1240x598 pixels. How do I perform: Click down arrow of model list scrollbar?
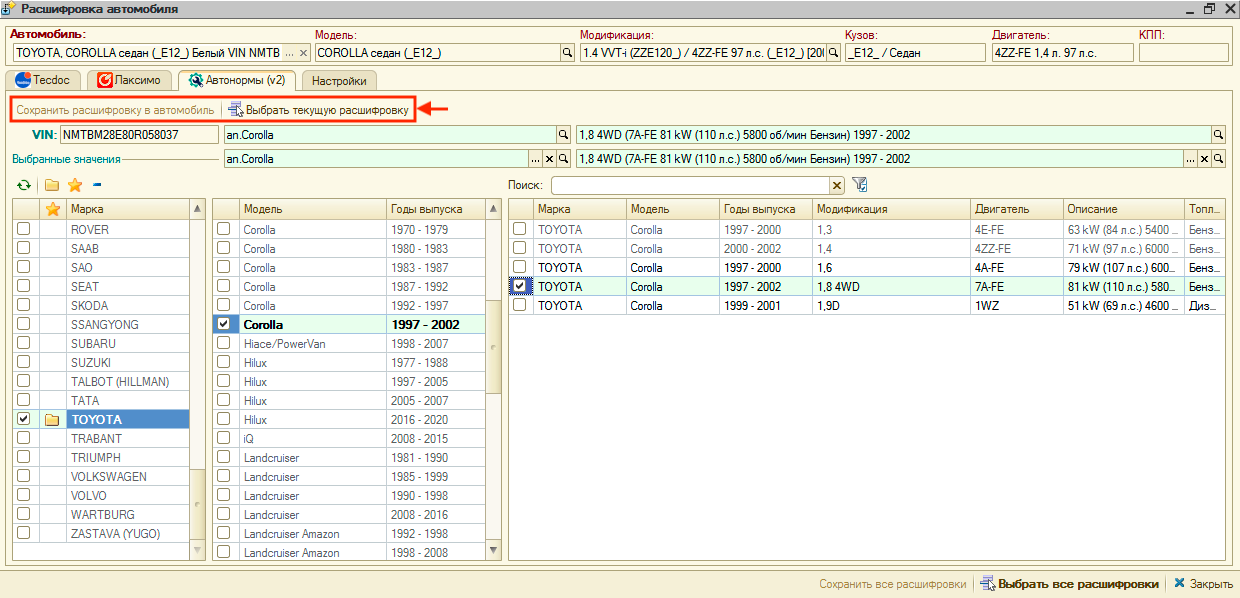click(x=494, y=551)
